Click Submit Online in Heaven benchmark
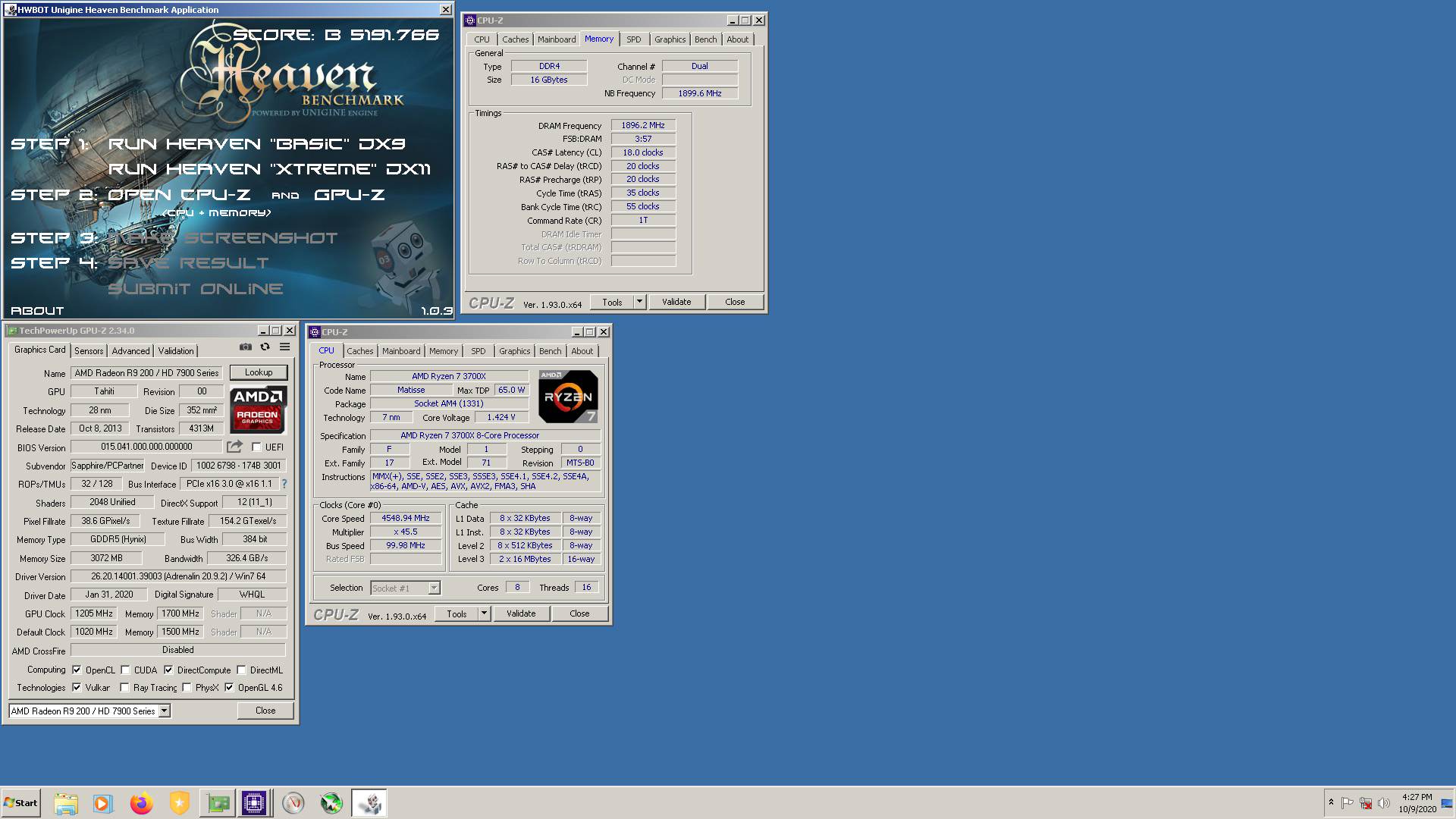Viewport: 1456px width, 819px height. [196, 289]
